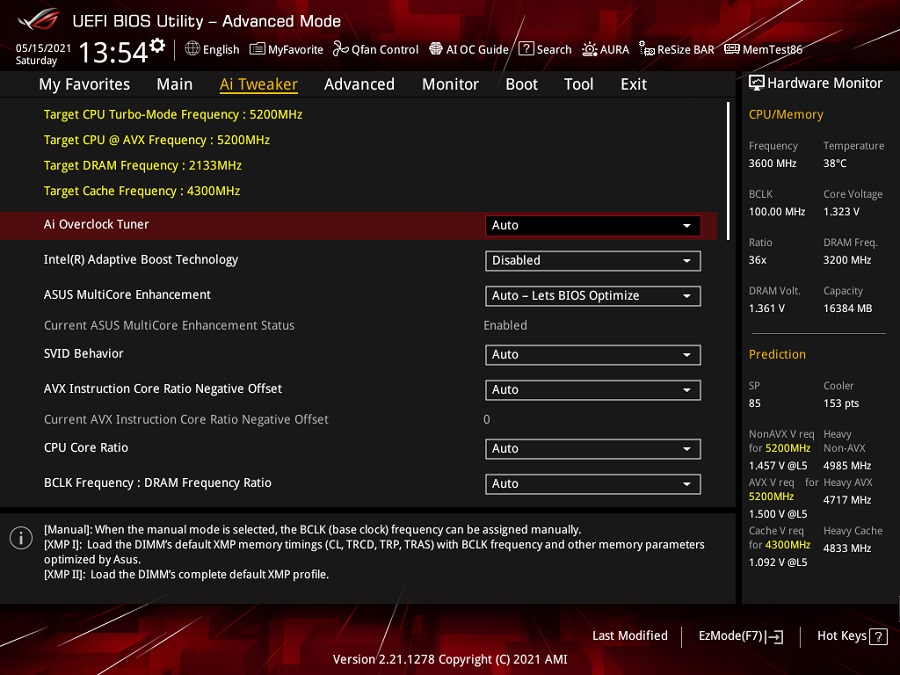Launch MemTest86 icon
Image resolution: width=900 pixels, height=675 pixels.
tap(732, 49)
